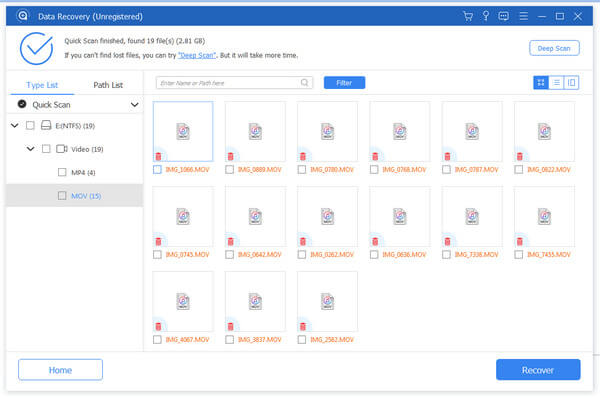The height and width of the screenshot is (398, 600).
Task: Open the shopping cart purchase icon
Action: click(468, 16)
